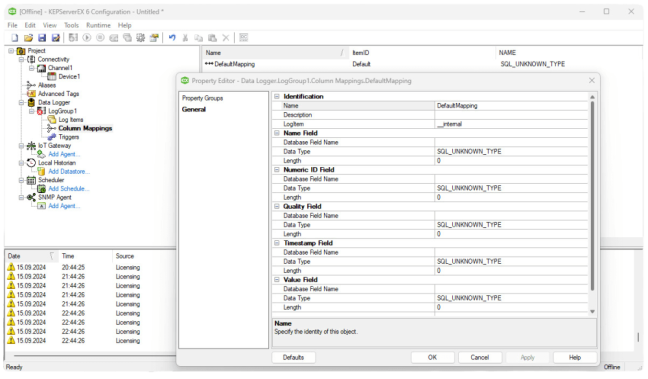648x379 pixels.
Task: Collapse the Name Field property section
Action: pyautogui.click(x=277, y=133)
